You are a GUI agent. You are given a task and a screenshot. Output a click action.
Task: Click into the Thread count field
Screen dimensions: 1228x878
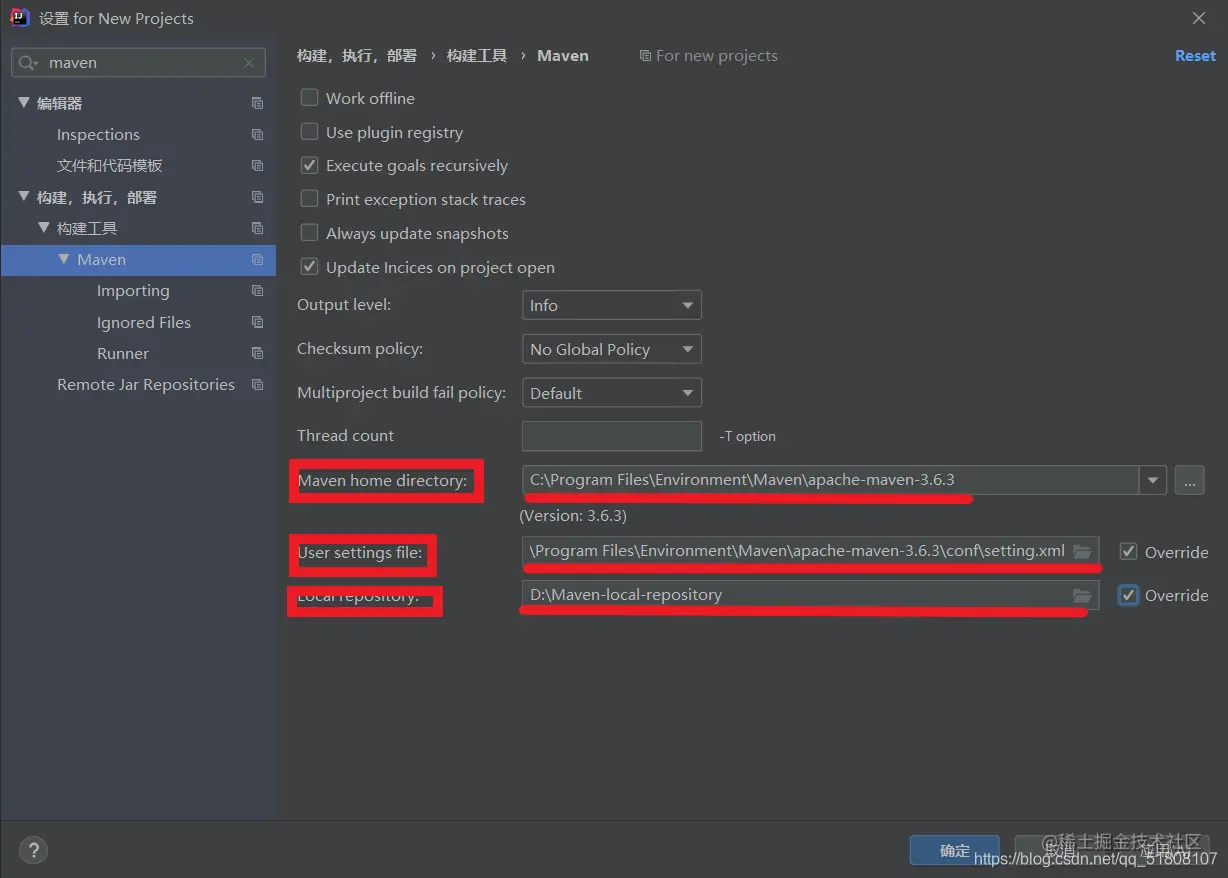tap(612, 436)
